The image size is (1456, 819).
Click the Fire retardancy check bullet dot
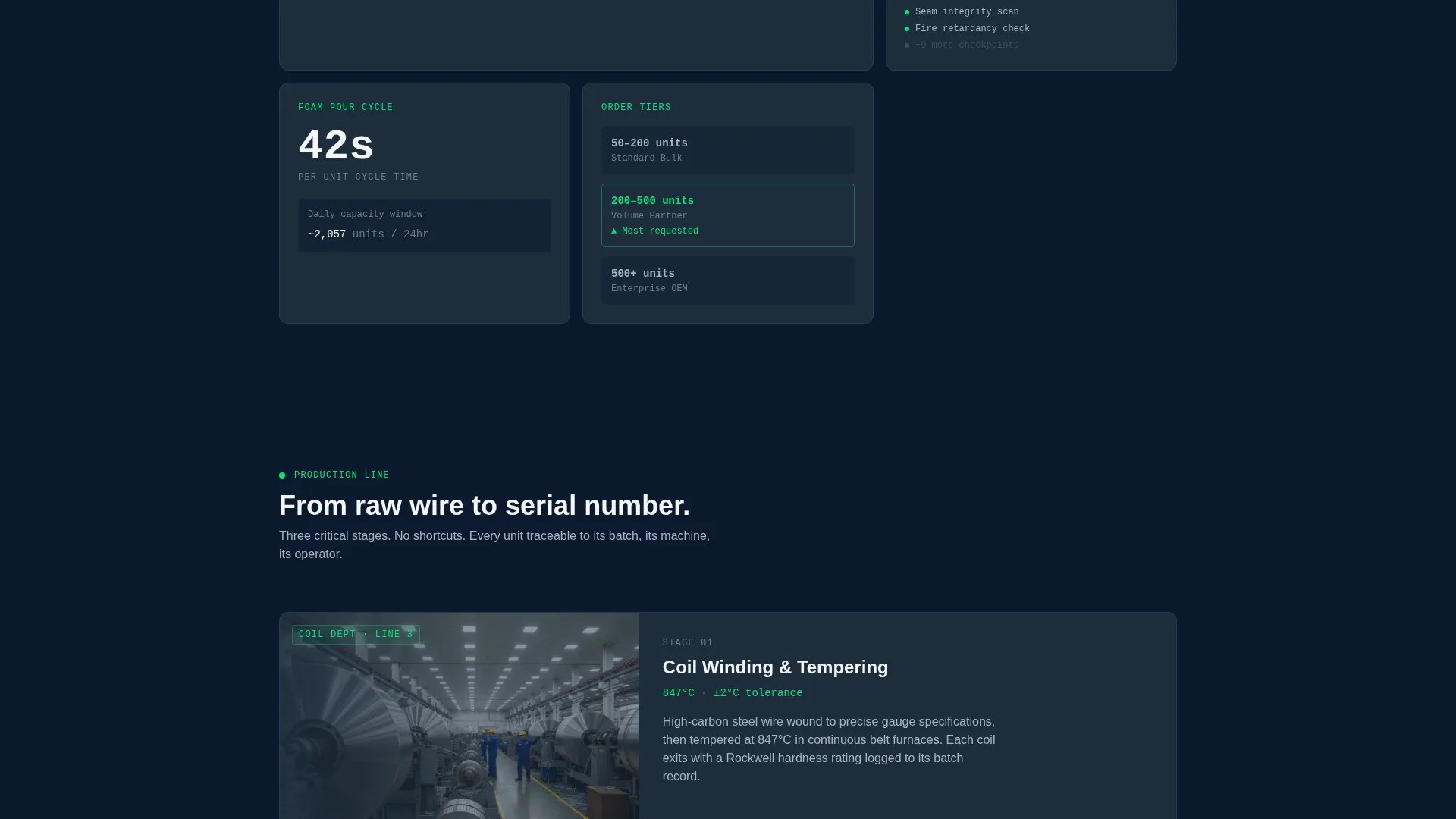click(x=907, y=29)
